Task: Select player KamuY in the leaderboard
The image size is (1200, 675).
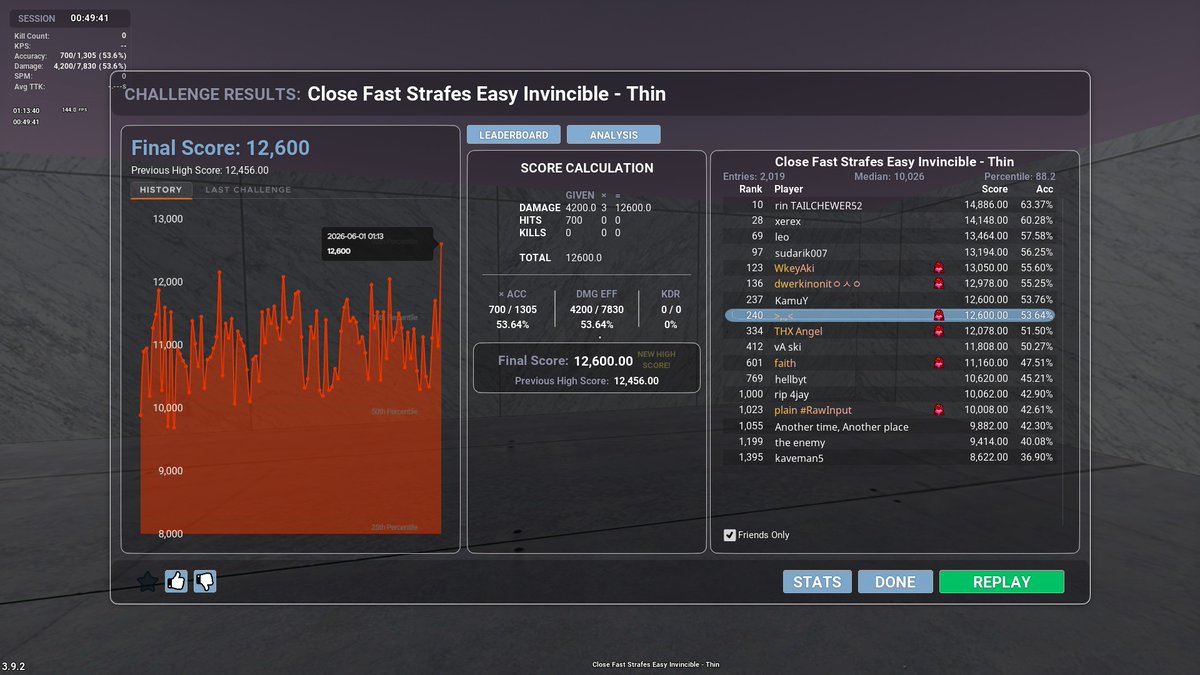Action: tap(791, 300)
